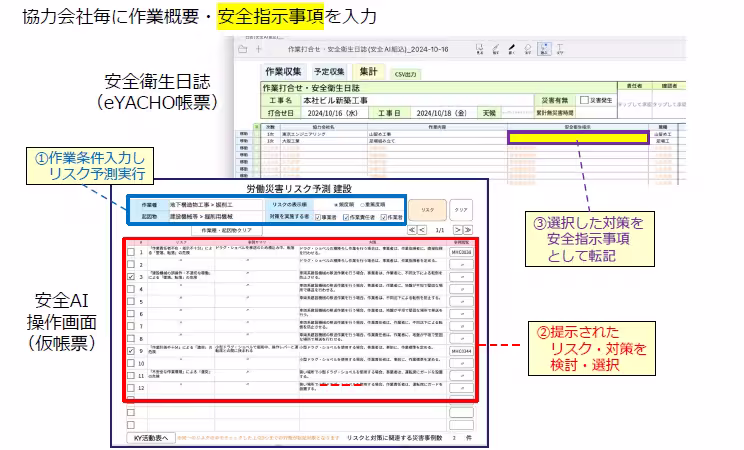Image resolution: width=744 pixels, height=450 pixels.
Task: Jump to last page with double-right arrow
Action: tap(468, 230)
